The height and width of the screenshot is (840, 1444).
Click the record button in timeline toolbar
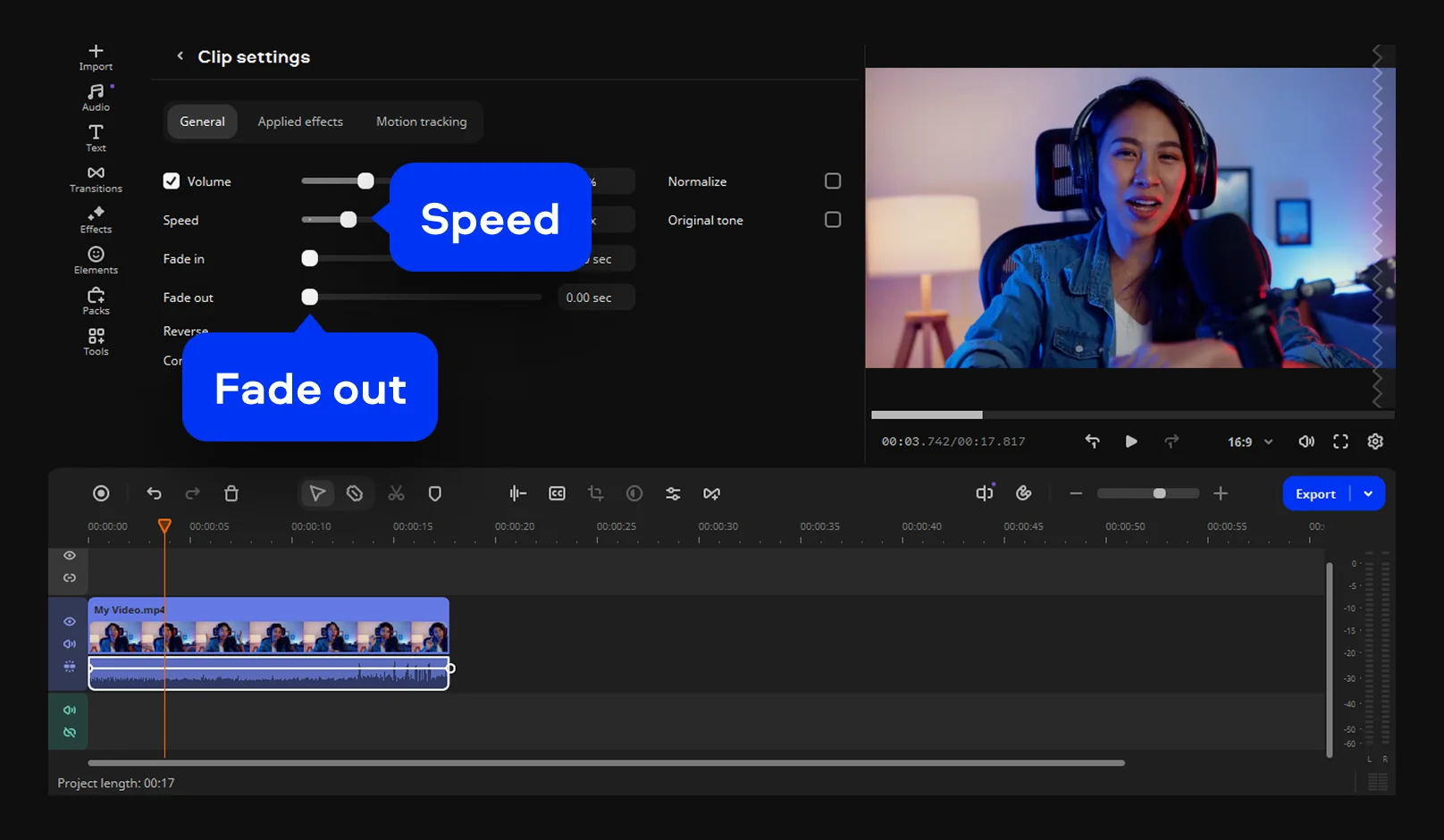tap(101, 493)
